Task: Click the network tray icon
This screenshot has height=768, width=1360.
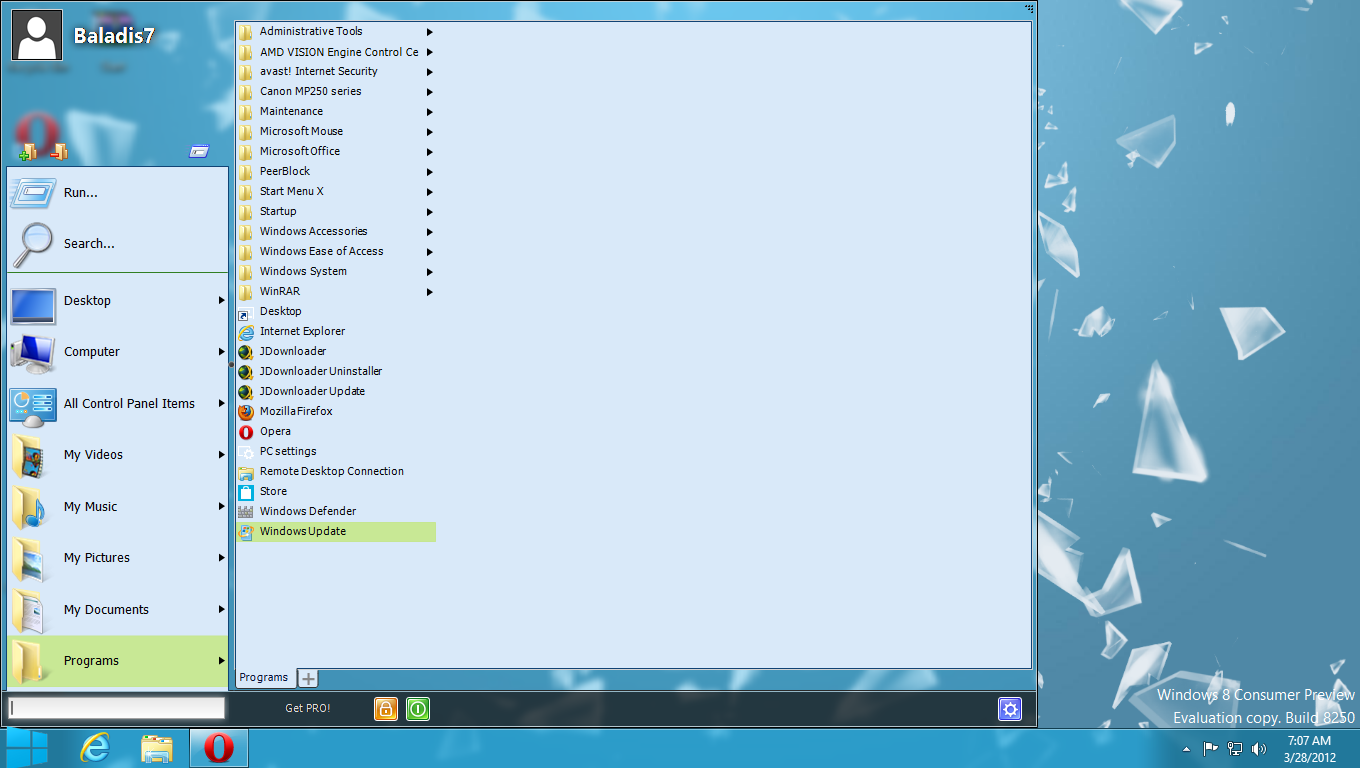Action: click(x=1235, y=748)
